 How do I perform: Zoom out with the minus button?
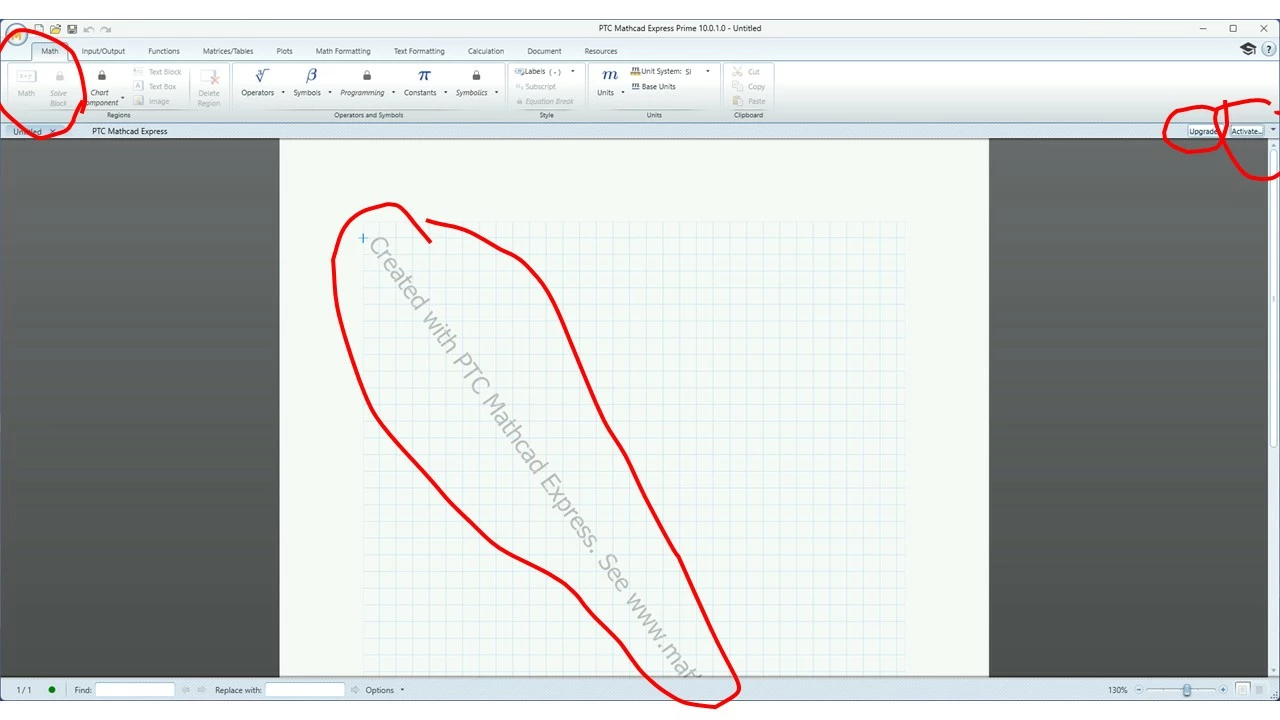pyautogui.click(x=1139, y=690)
